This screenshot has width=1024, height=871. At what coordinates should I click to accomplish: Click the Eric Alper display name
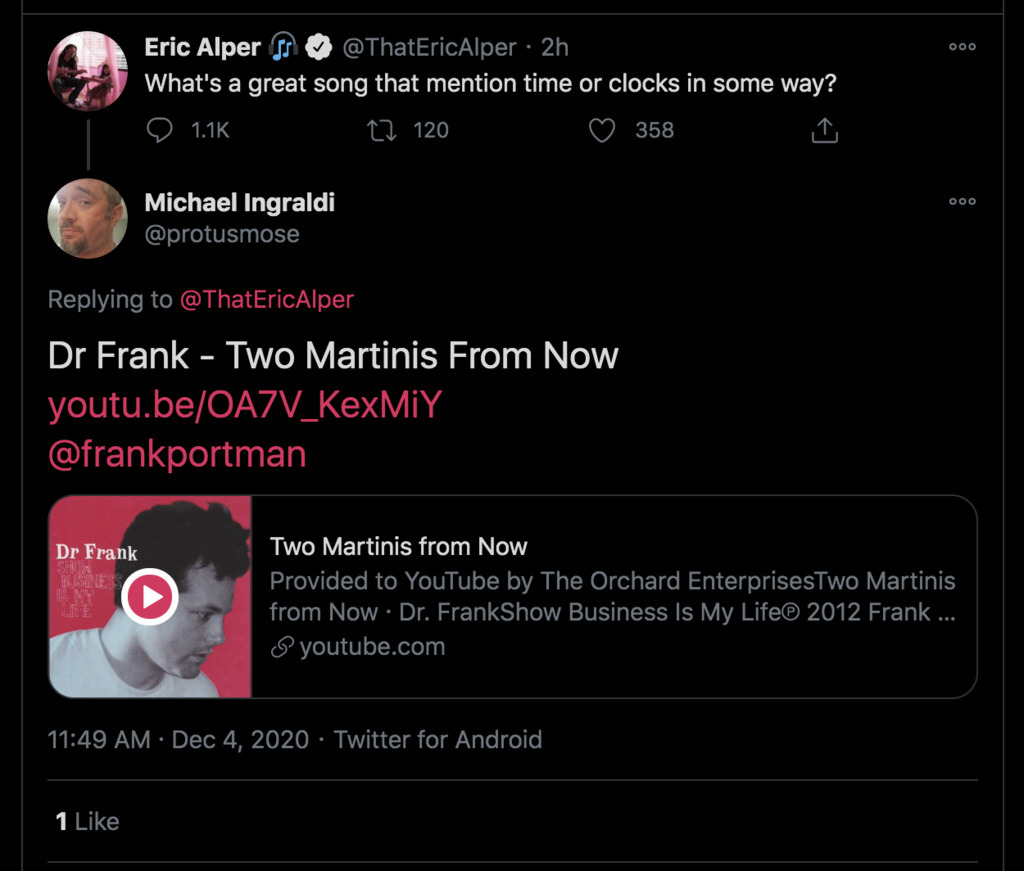point(202,47)
